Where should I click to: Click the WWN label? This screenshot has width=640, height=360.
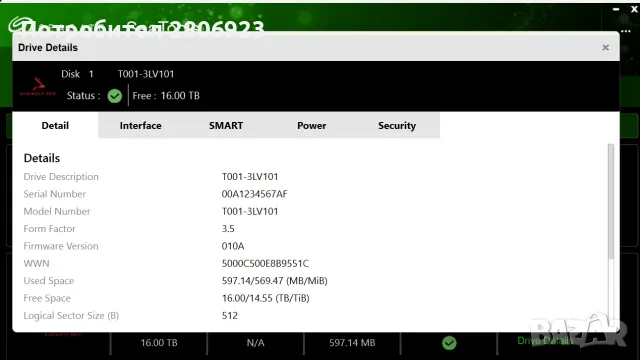36,263
